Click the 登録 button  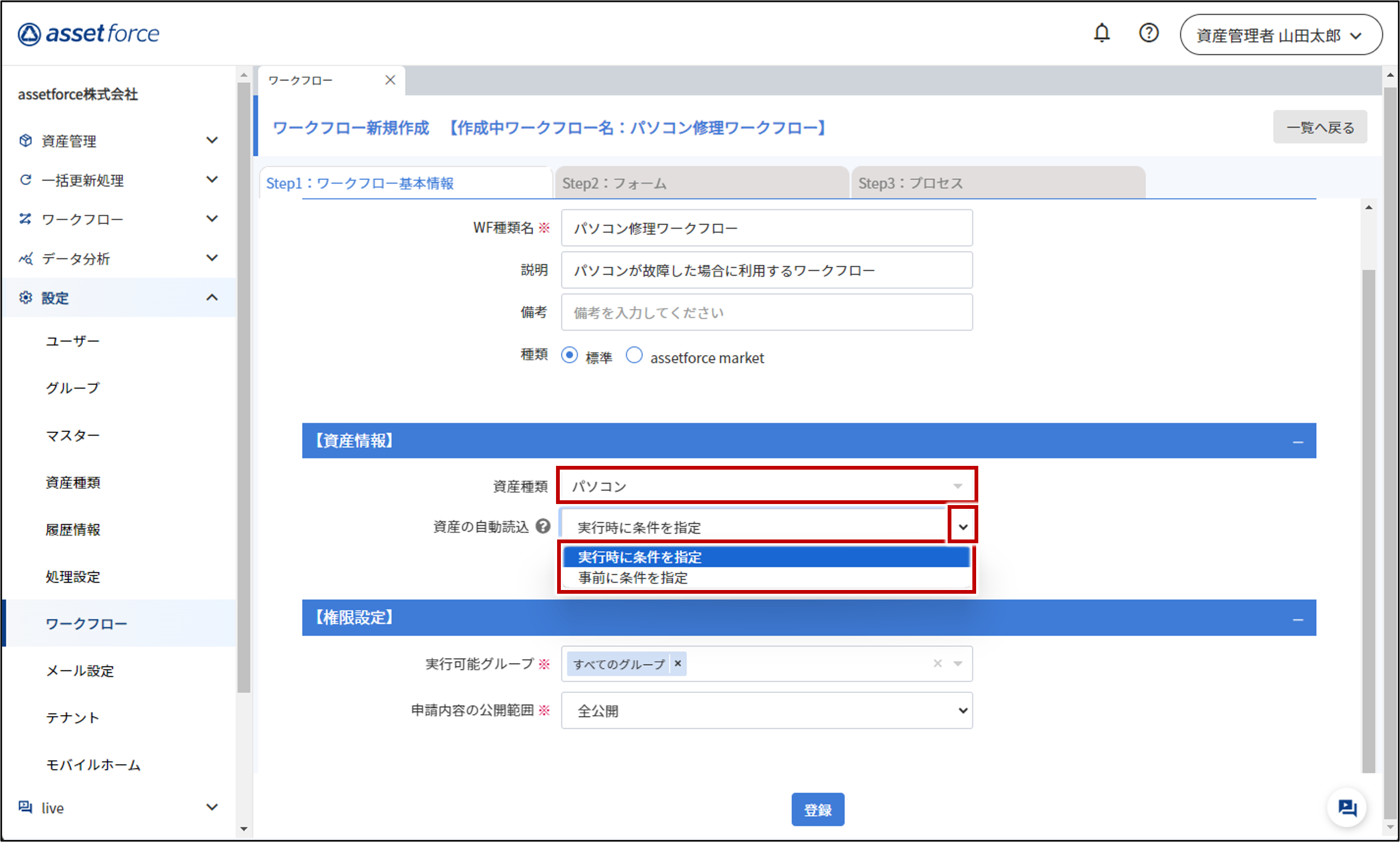pos(818,809)
